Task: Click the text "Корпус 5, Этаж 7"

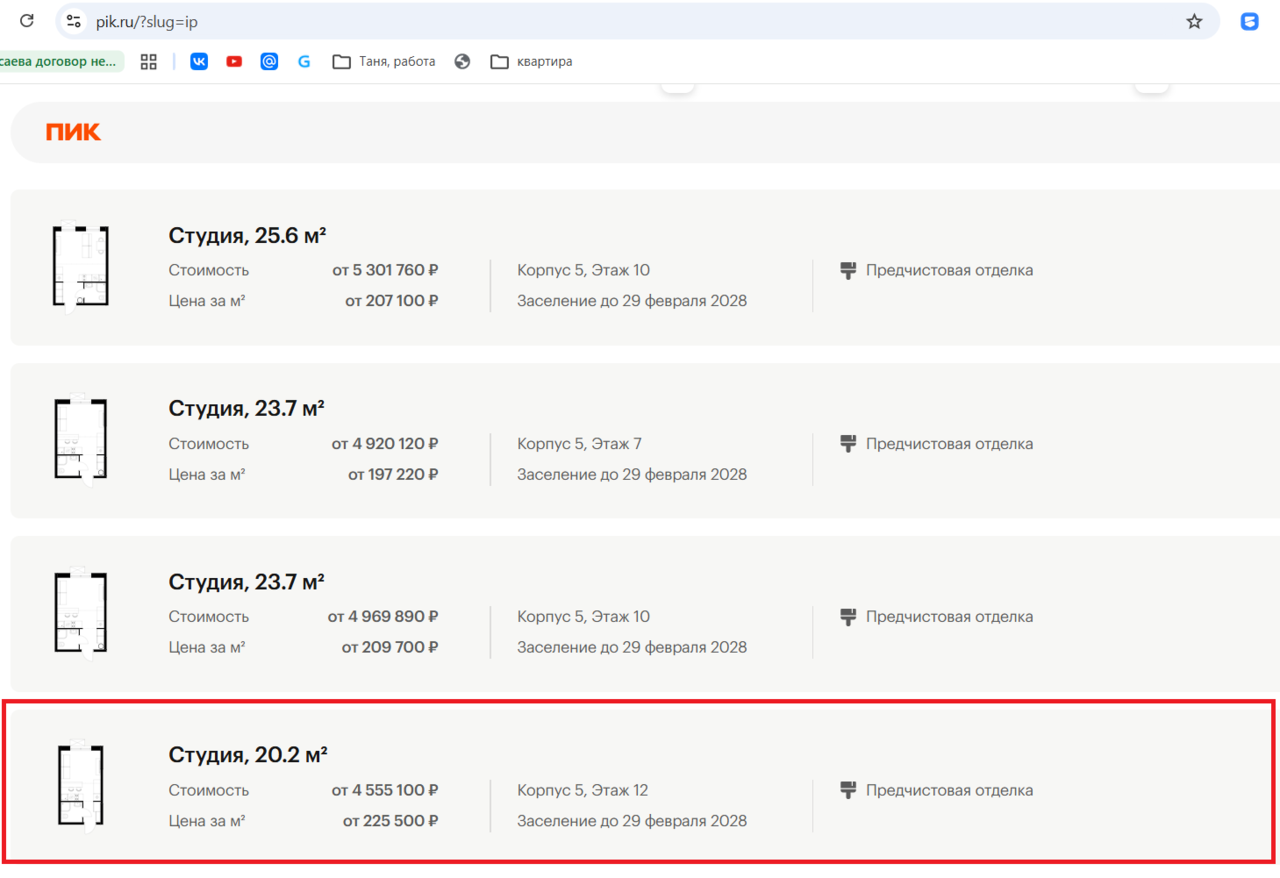Action: point(580,444)
